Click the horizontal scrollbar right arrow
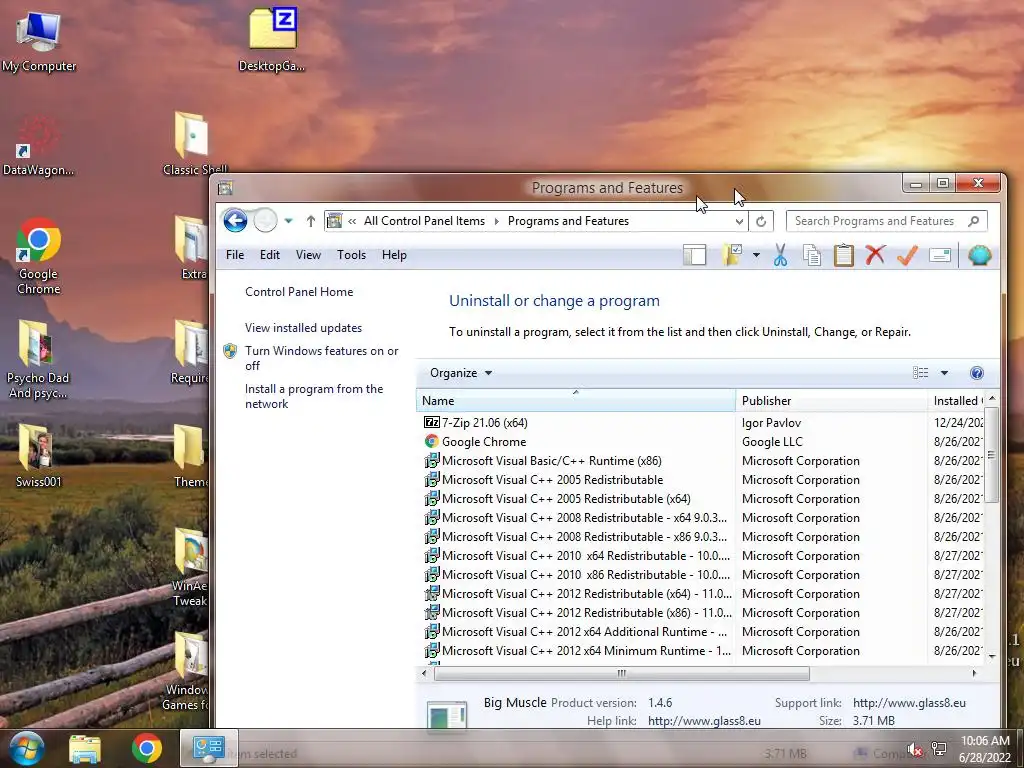The width and height of the screenshot is (1024, 768). click(x=974, y=673)
